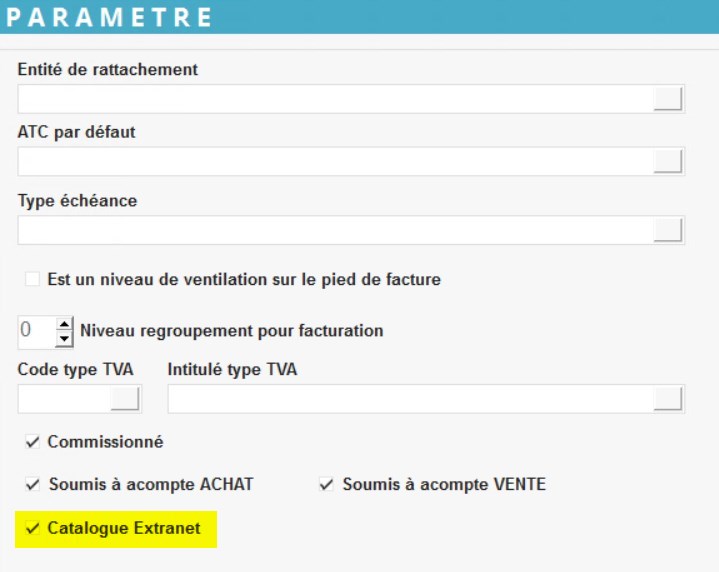Open Code type TVA lookup button

click(125, 398)
